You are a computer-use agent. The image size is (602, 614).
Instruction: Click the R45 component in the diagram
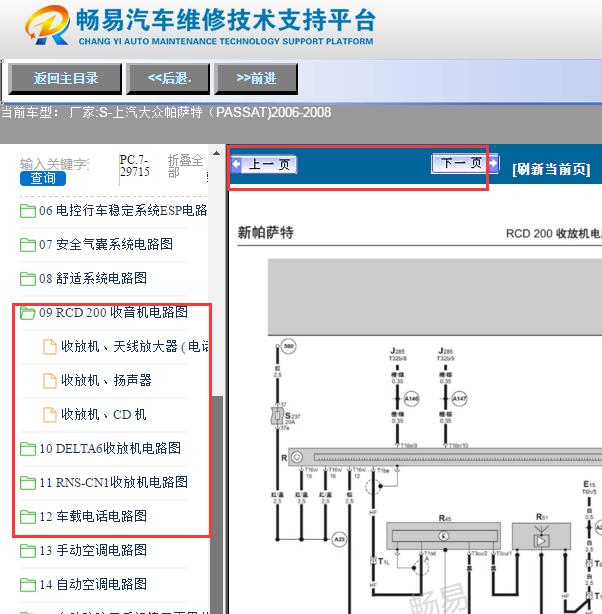pos(443,536)
